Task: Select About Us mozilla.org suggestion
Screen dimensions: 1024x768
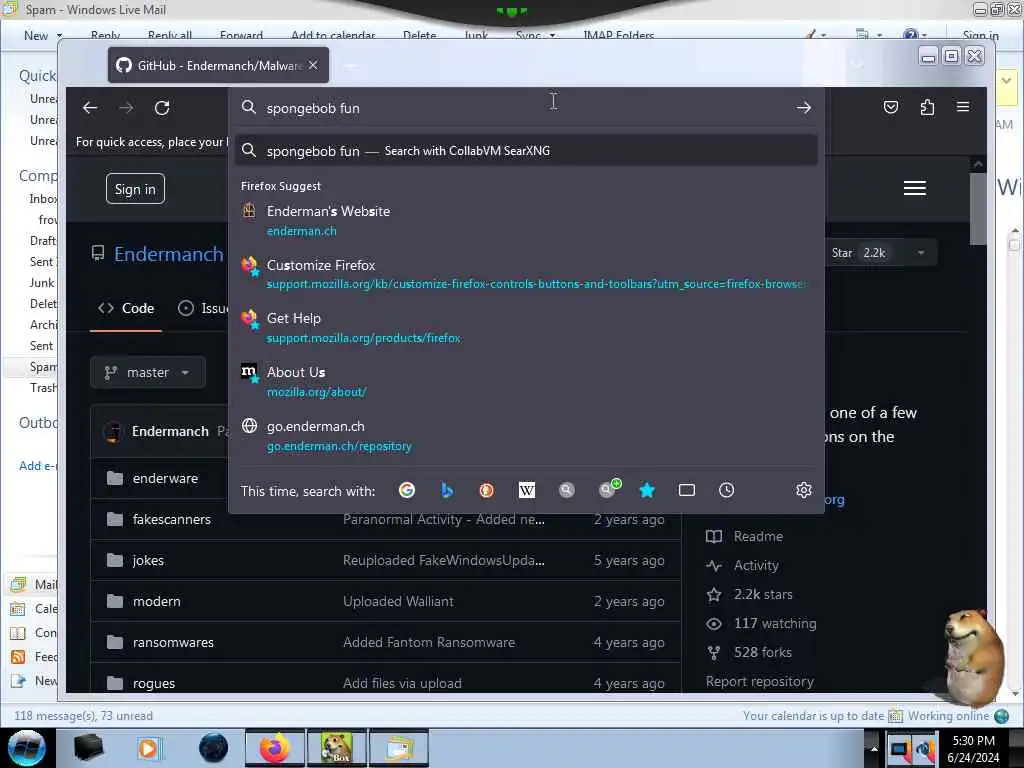Action: coord(526,381)
